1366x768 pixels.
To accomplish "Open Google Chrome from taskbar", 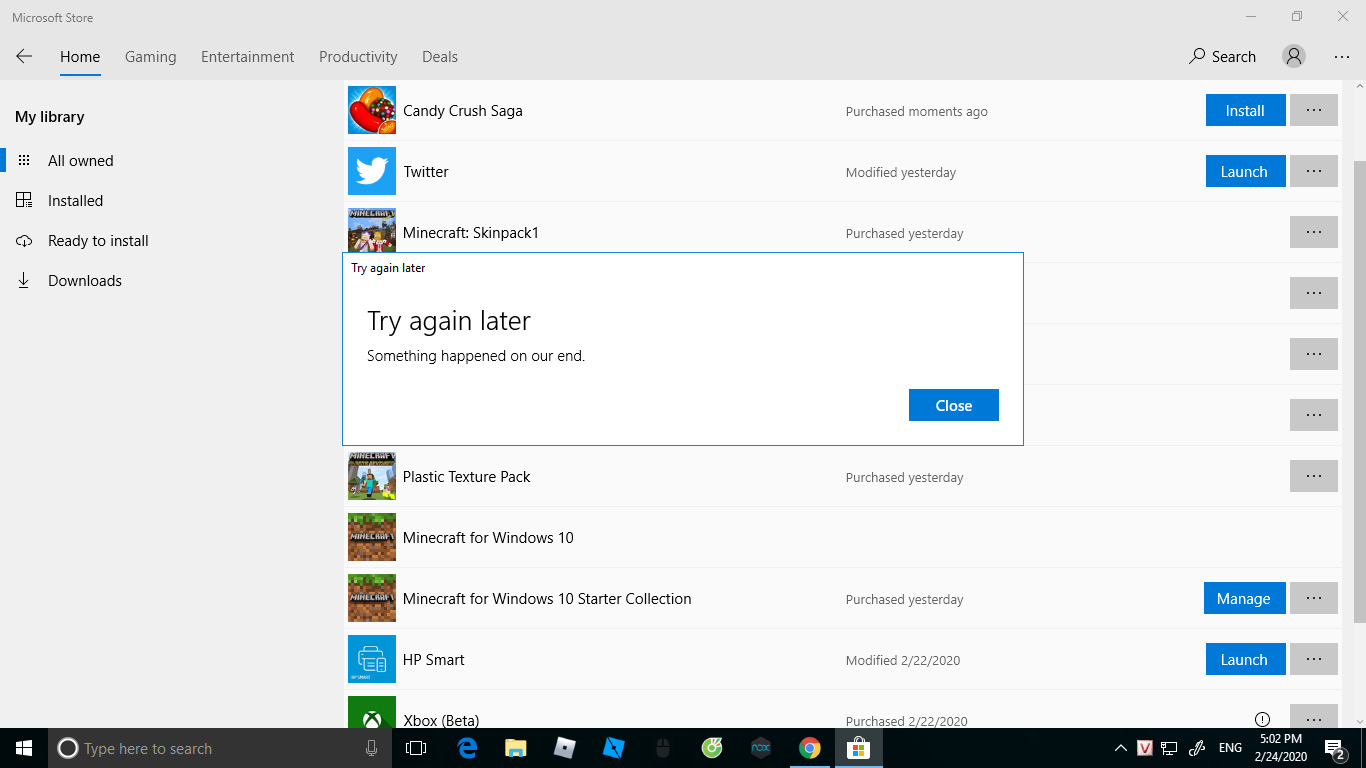I will click(x=810, y=748).
